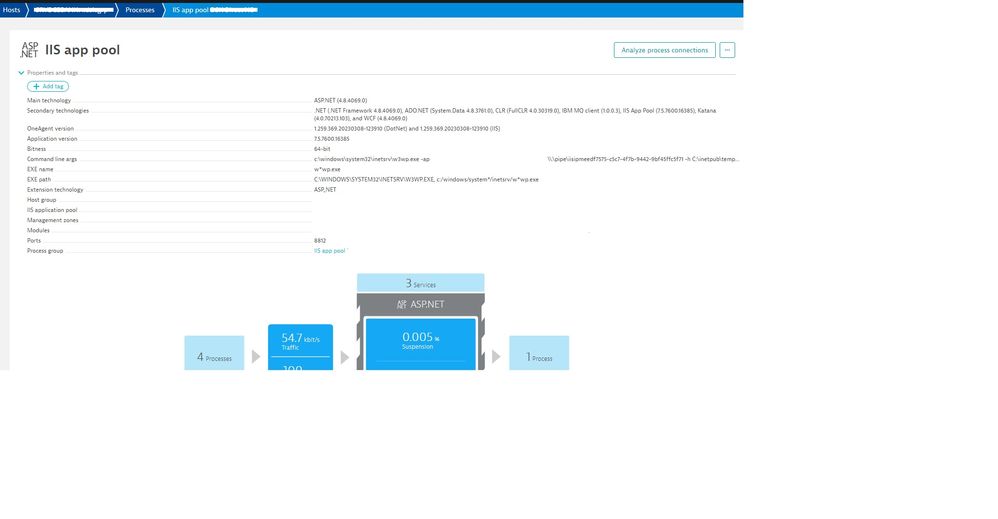Open the 3 Services tile
This screenshot has width=998, height=519.
tap(420, 284)
